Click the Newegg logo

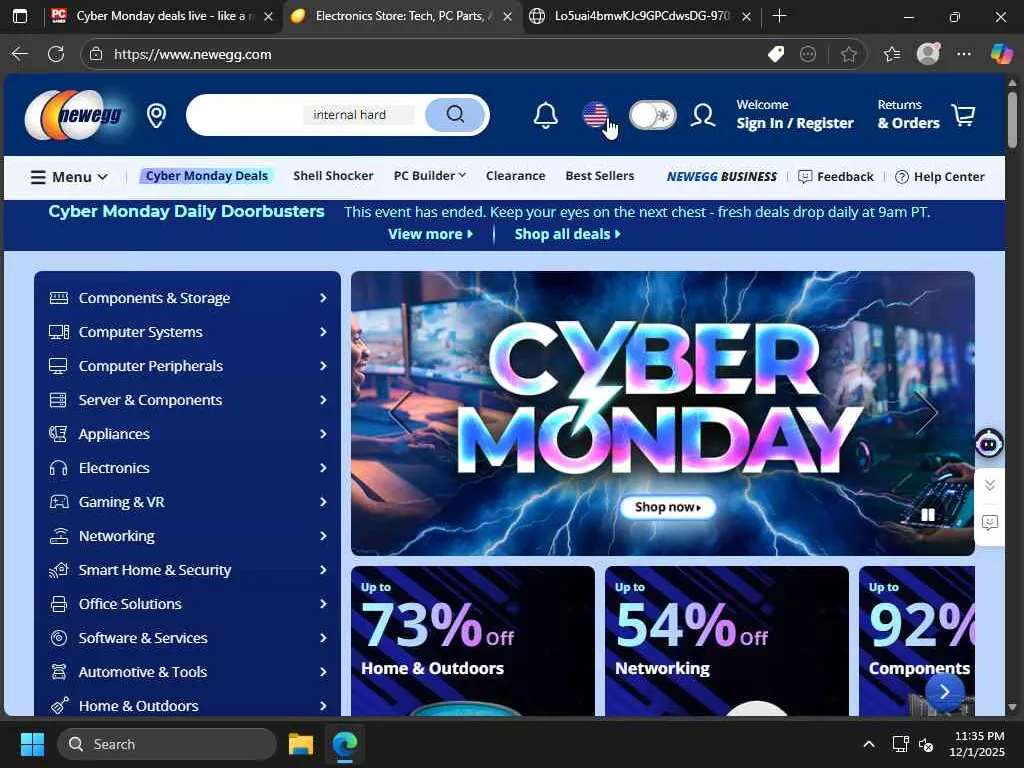click(74, 115)
